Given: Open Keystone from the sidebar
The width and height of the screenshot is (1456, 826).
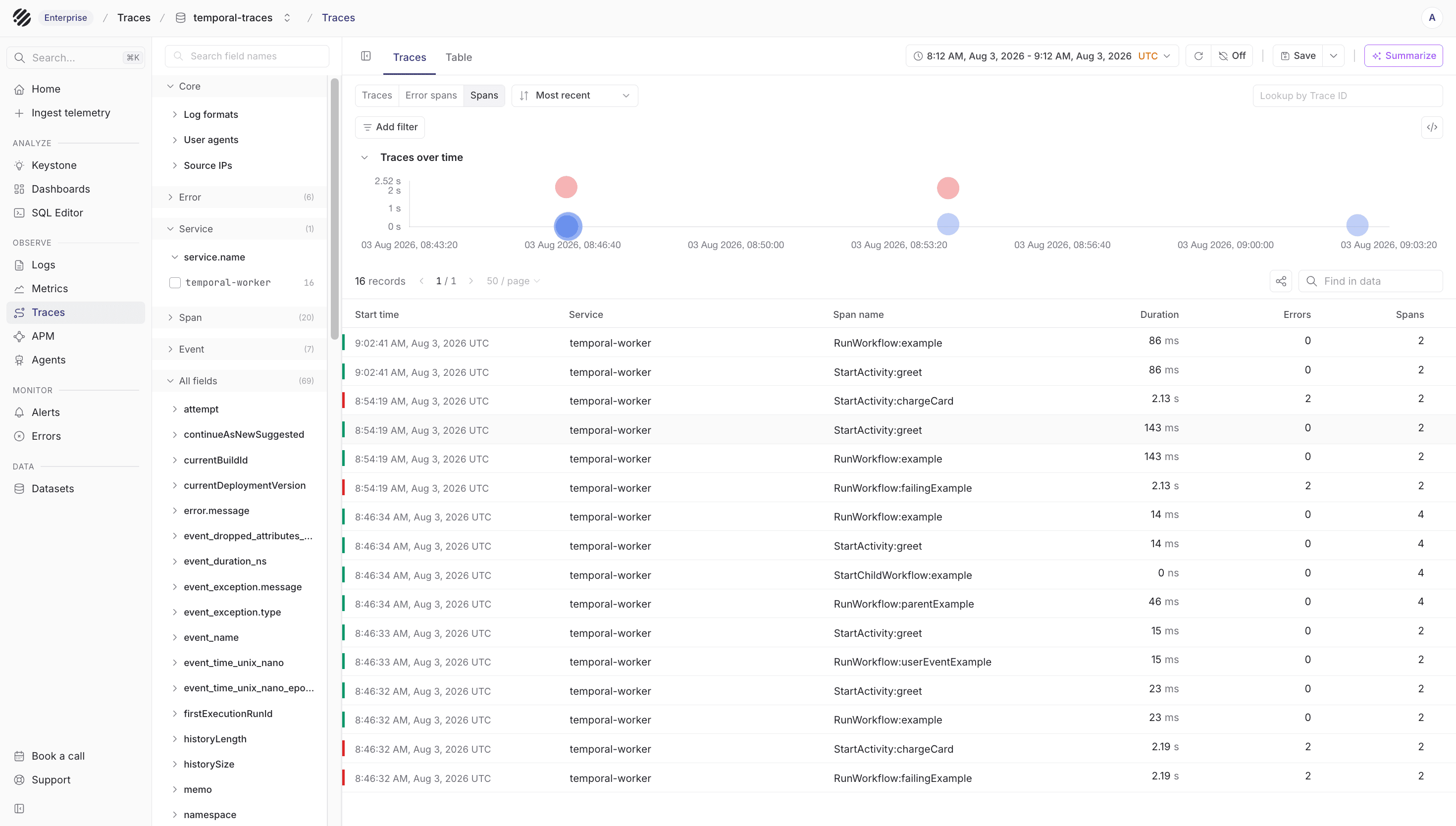Looking at the screenshot, I should click(x=75, y=165).
